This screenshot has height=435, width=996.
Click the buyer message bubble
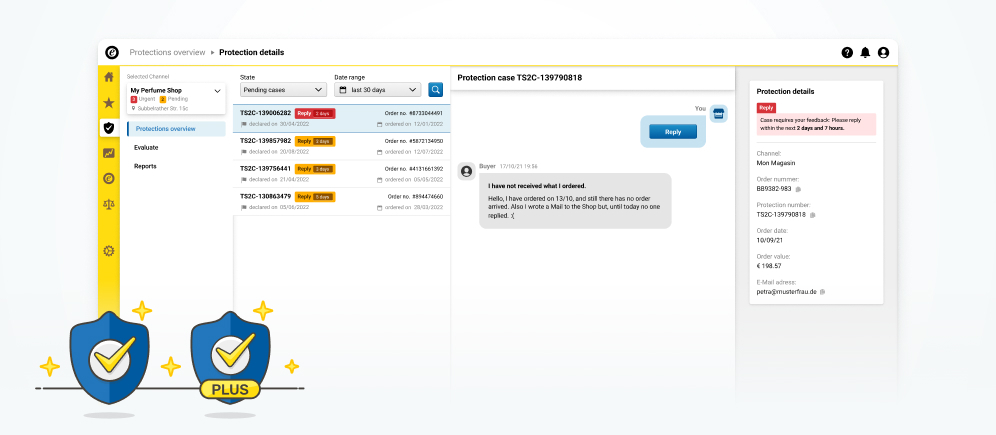tap(575, 201)
